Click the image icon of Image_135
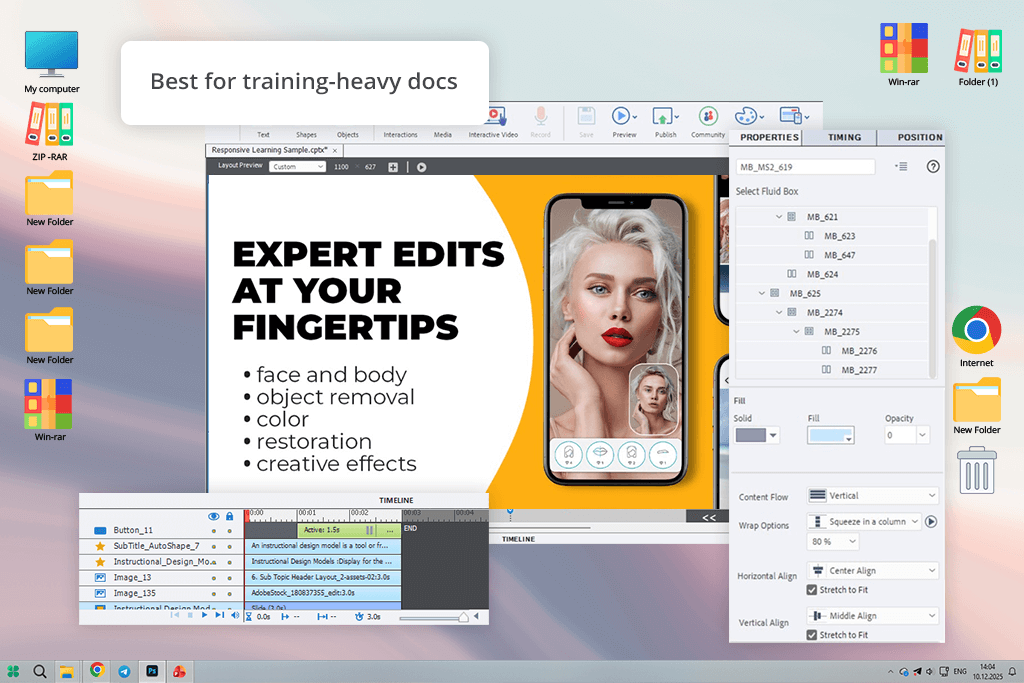Viewport: 1024px width, 683px height. pyautogui.click(x=100, y=593)
